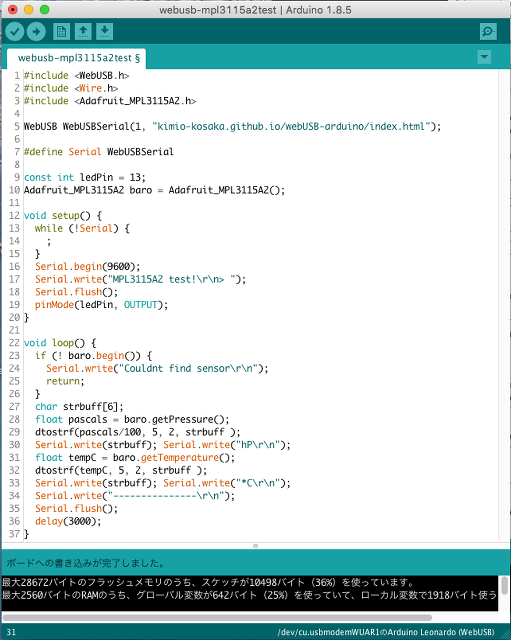Click the board and port status text

(x=386, y=632)
